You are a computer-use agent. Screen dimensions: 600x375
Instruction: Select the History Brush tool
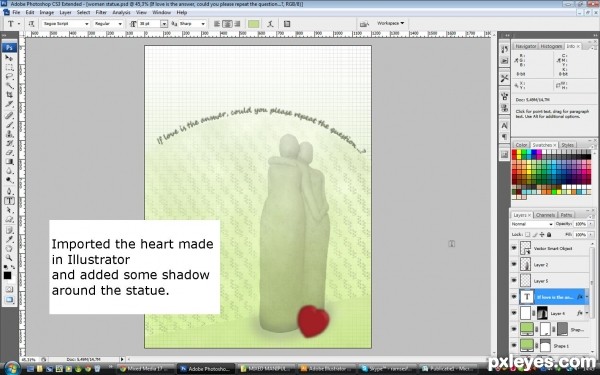tap(9, 143)
